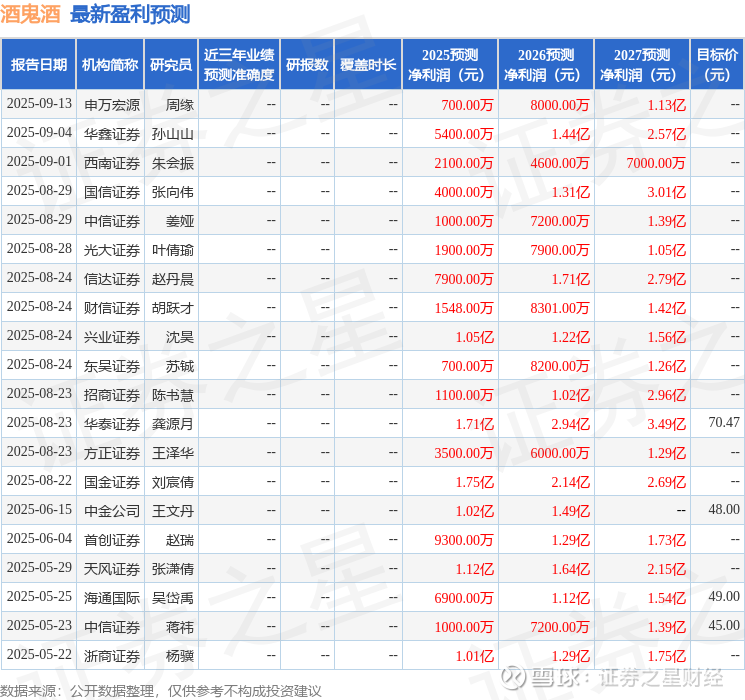Click analyst name 赵瑞
745x700 pixels.
coord(180,540)
